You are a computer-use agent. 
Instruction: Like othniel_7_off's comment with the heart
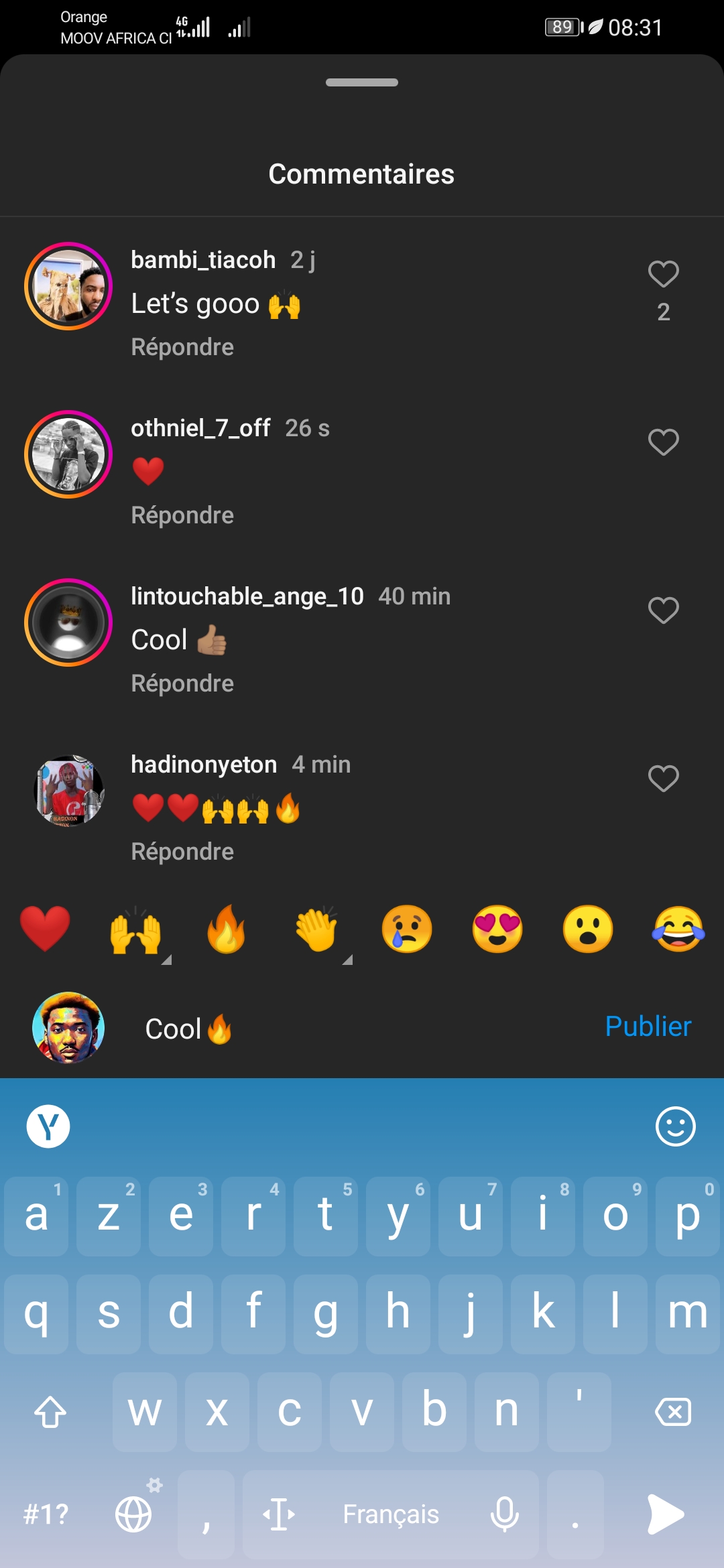(x=663, y=442)
